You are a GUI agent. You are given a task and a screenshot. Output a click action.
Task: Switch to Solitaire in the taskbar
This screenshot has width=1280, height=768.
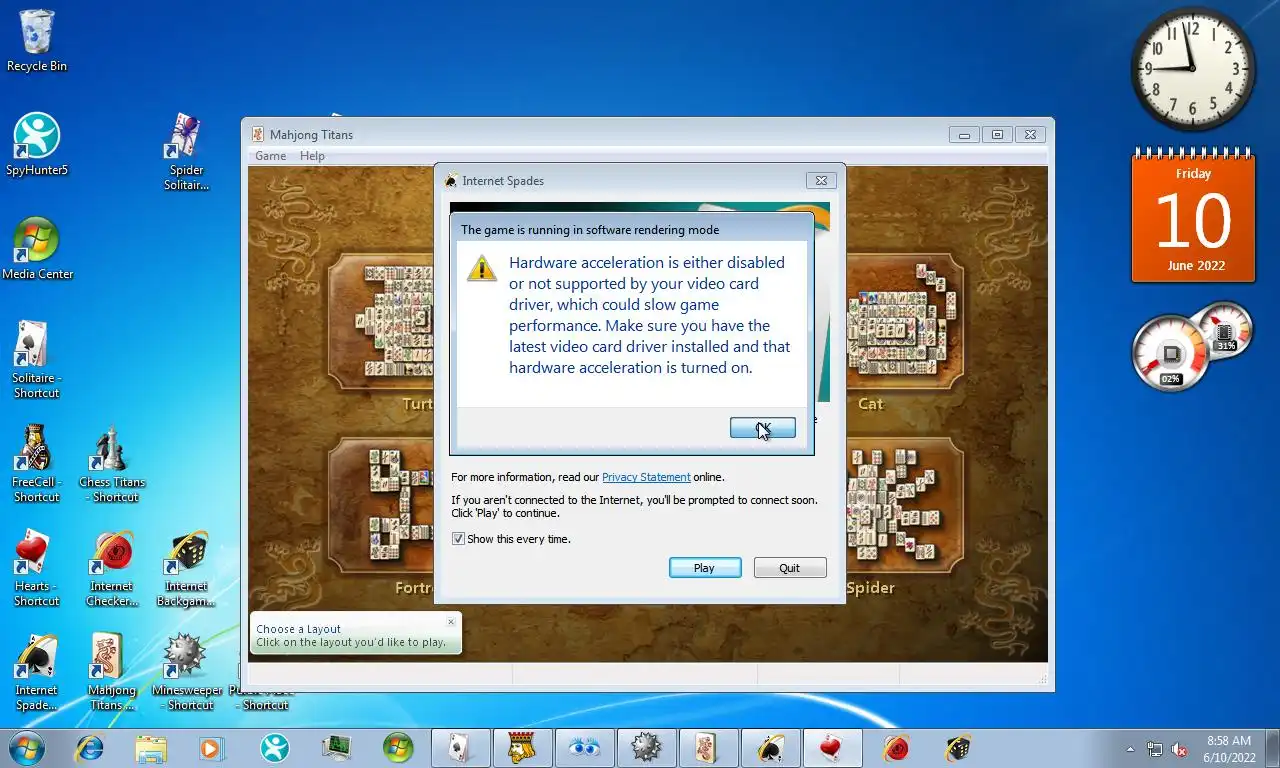coord(460,748)
